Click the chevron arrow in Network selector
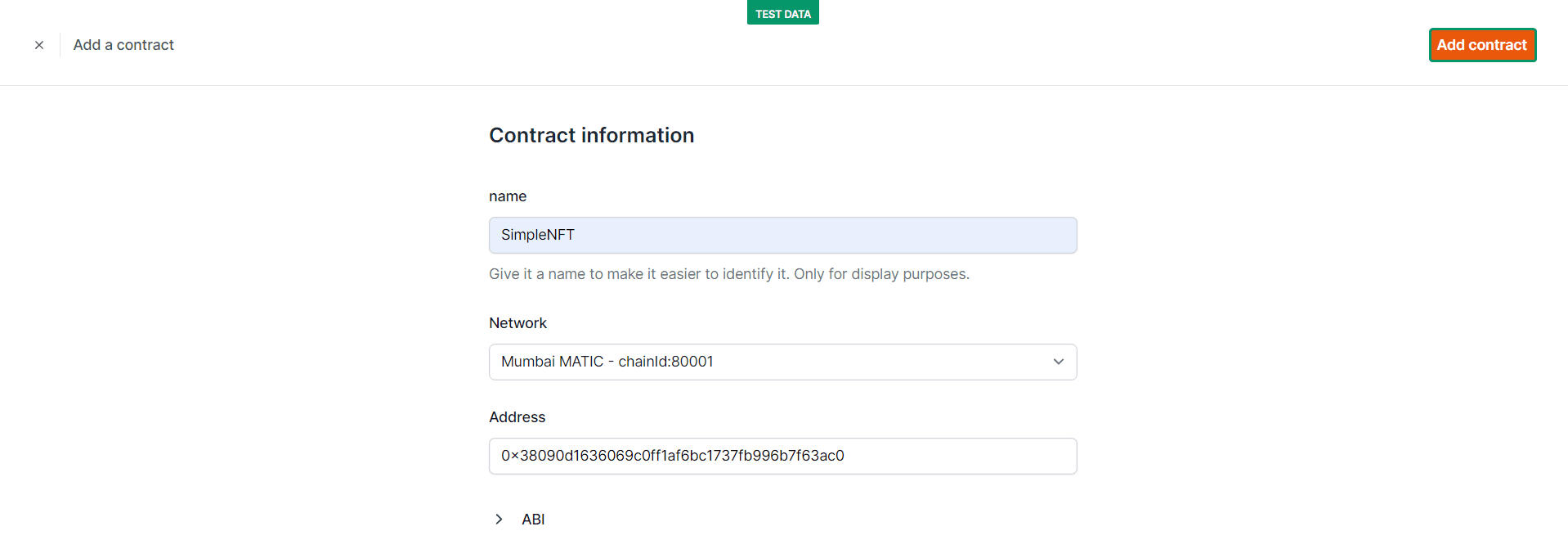1568x558 pixels. click(1058, 362)
